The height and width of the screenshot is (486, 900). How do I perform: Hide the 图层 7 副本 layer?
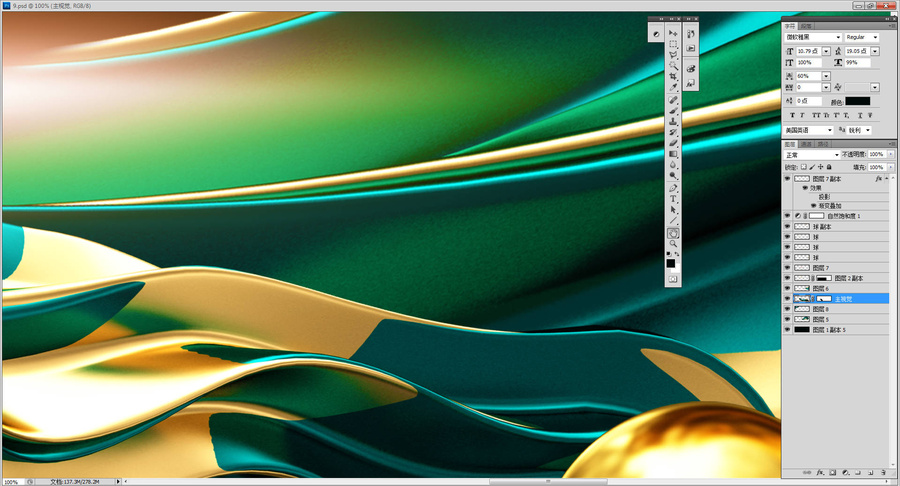(x=788, y=179)
